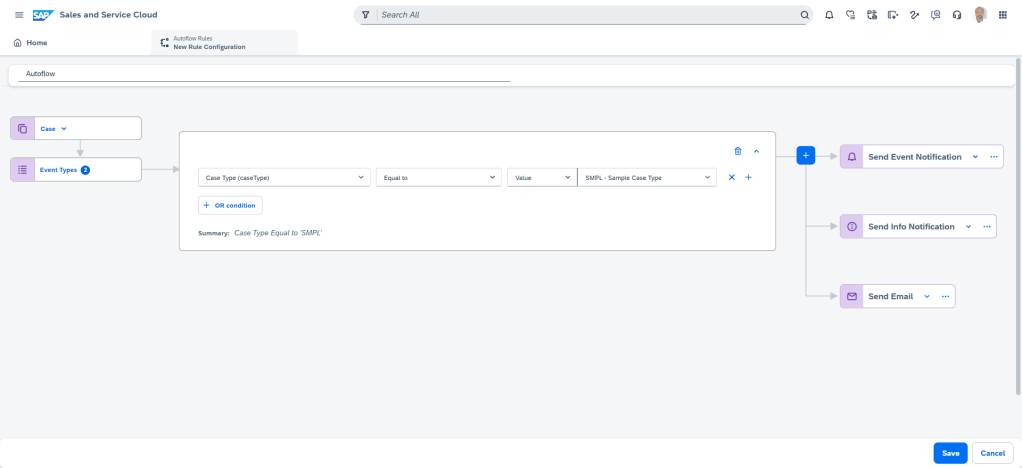Open favorites heart list icon
The height and width of the screenshot is (468, 1022).
pos(850,14)
